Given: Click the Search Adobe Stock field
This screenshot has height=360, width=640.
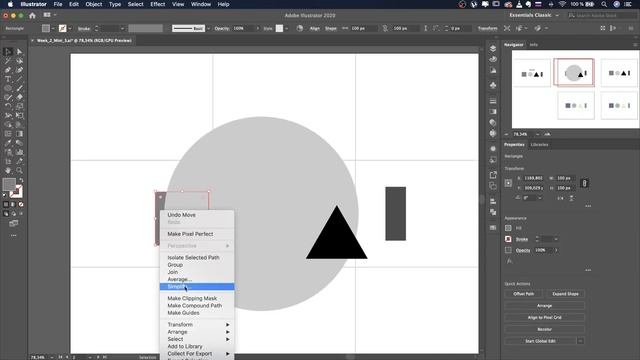Looking at the screenshot, I should [x=601, y=15].
